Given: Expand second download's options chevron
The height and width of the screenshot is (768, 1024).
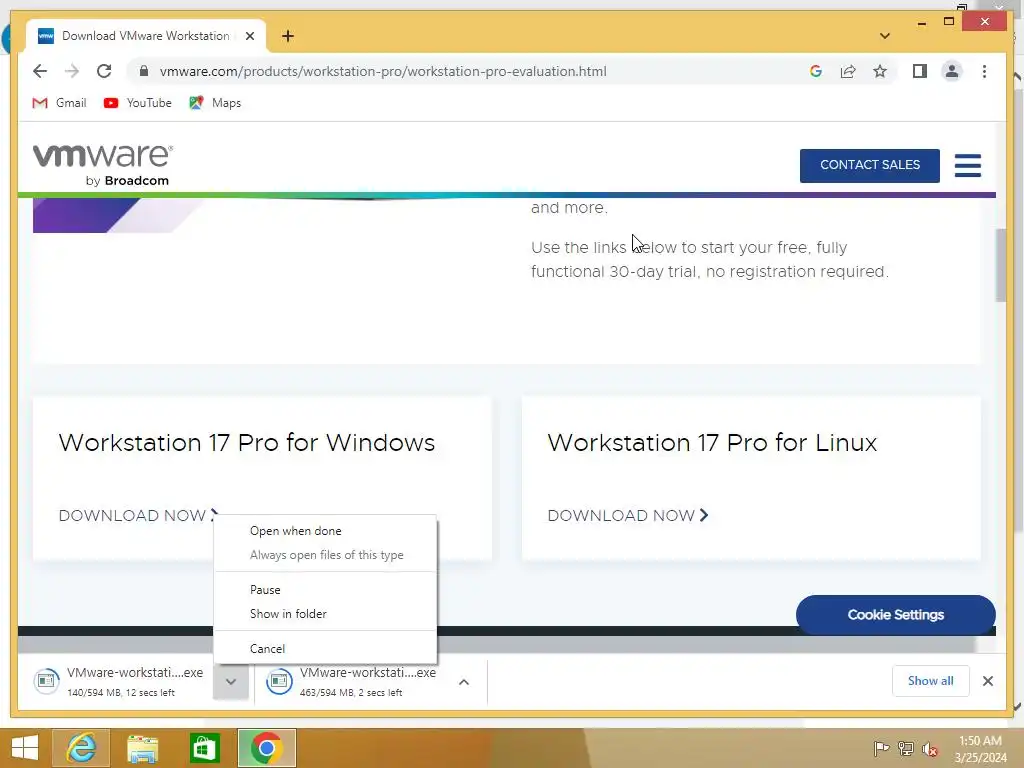Looking at the screenshot, I should click(x=464, y=682).
